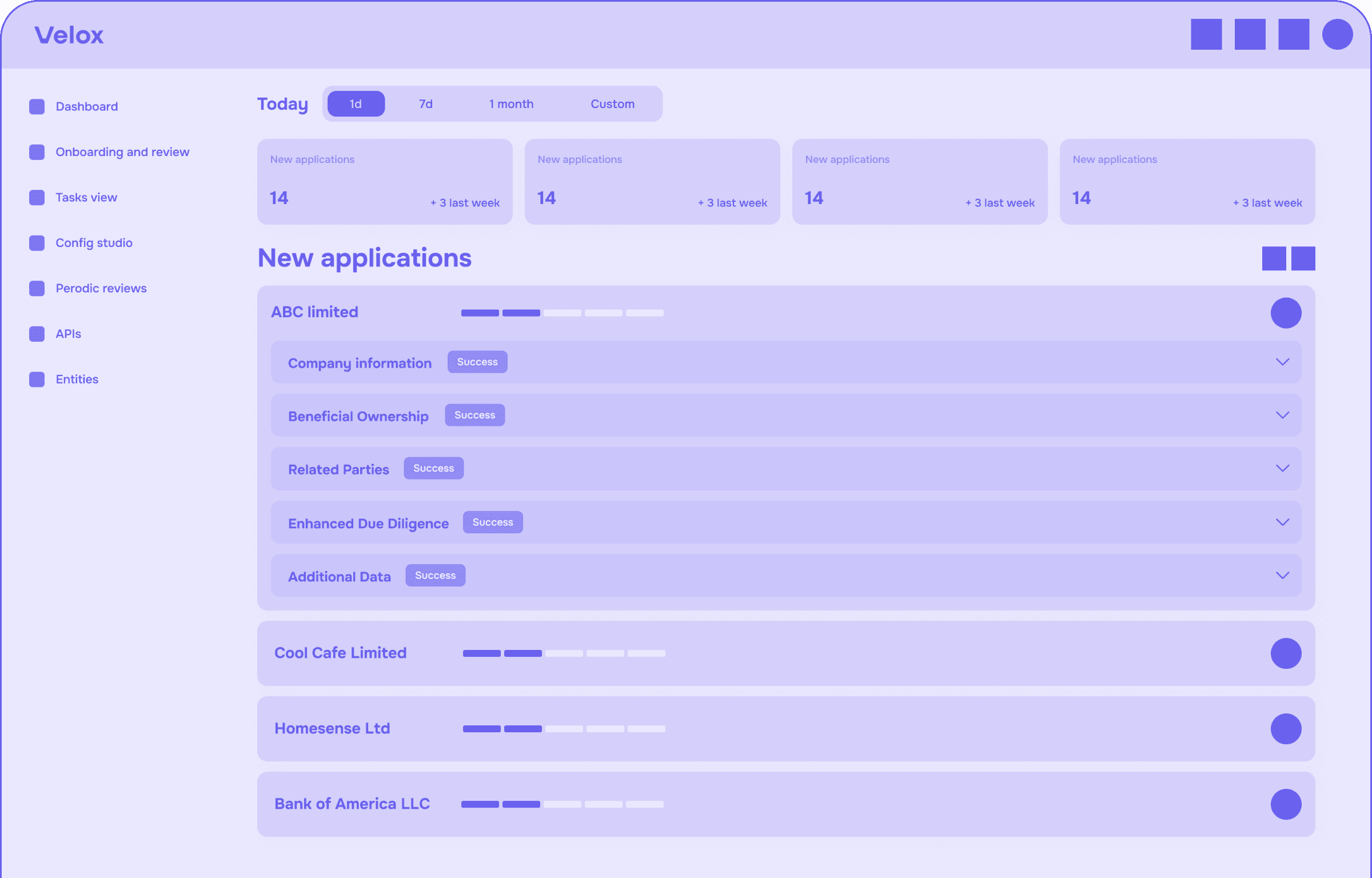The image size is (1372, 878).
Task: Click the APIs sidebar icon
Action: coord(37,334)
